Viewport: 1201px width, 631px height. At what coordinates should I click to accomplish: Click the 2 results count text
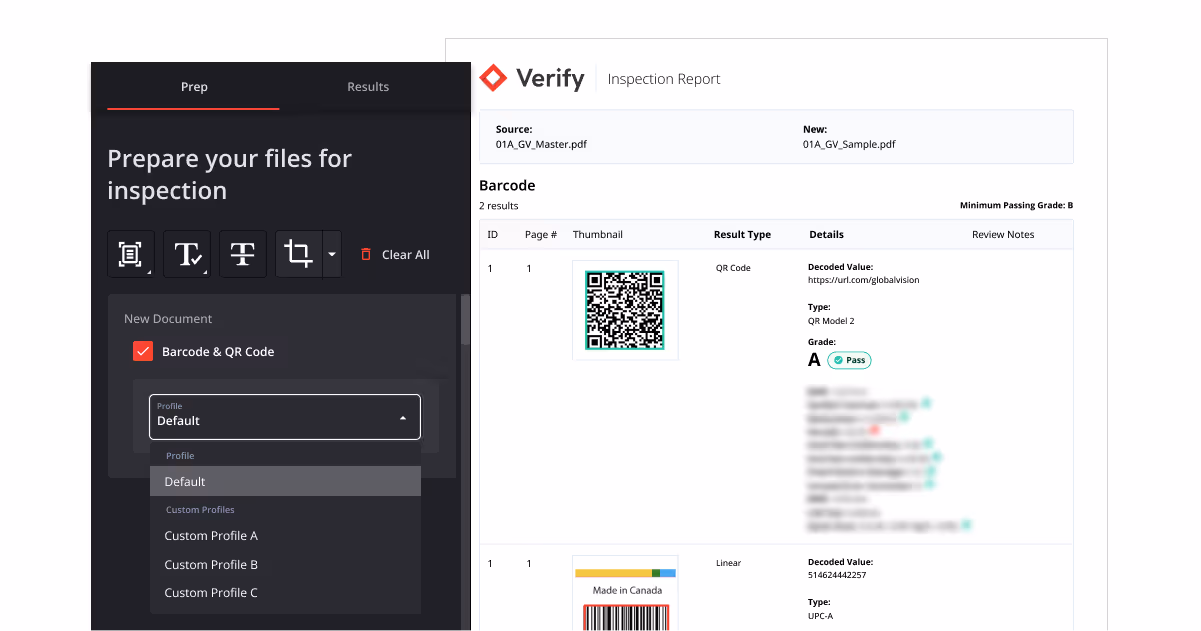pyautogui.click(x=499, y=206)
